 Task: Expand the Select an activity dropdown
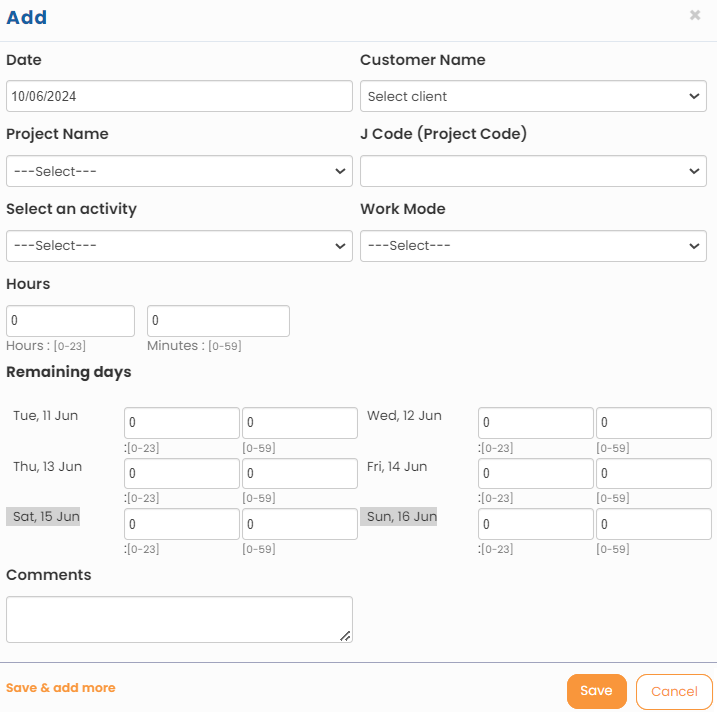[179, 246]
